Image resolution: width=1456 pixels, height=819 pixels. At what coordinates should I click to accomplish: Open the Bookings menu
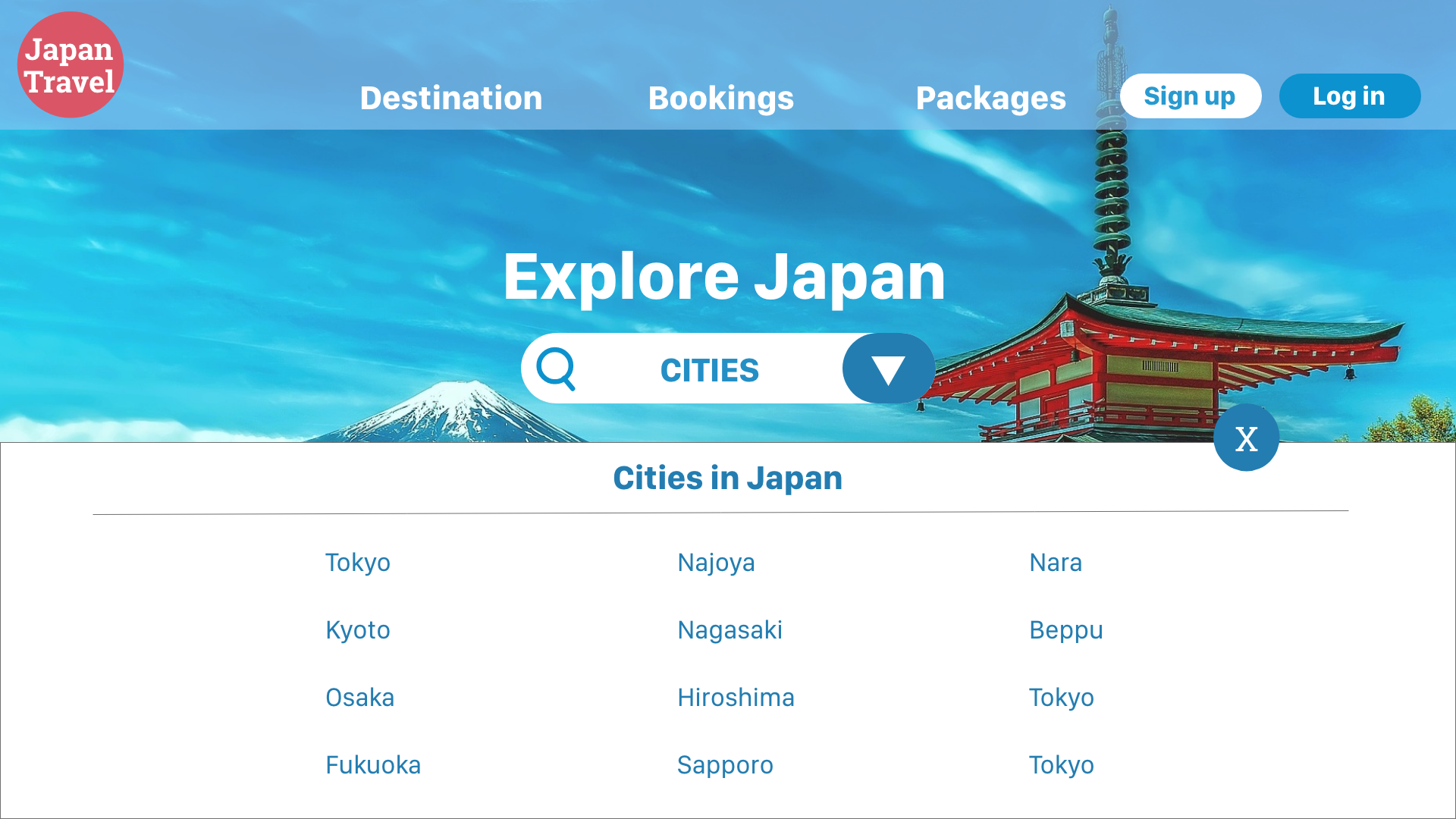click(x=721, y=98)
